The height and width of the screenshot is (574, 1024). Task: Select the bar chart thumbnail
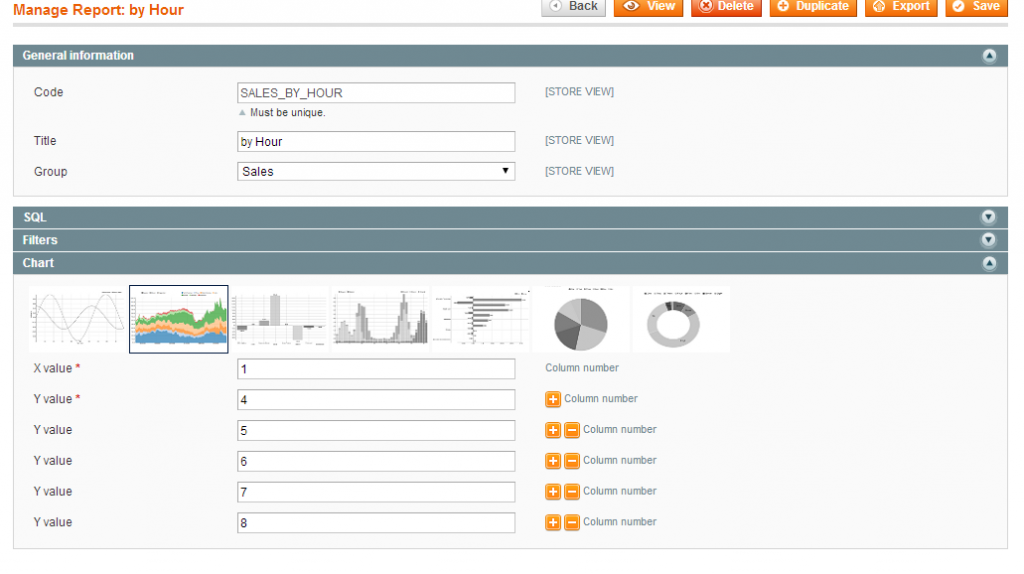point(280,319)
